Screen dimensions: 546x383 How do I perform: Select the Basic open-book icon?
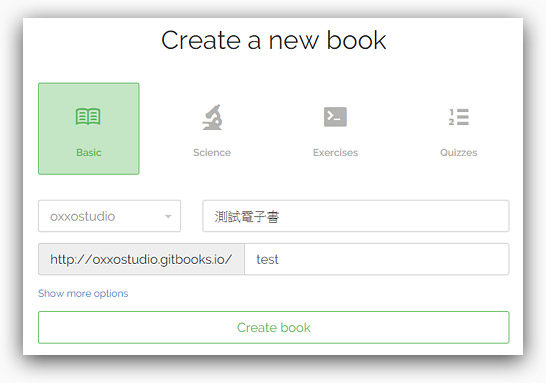[88, 116]
